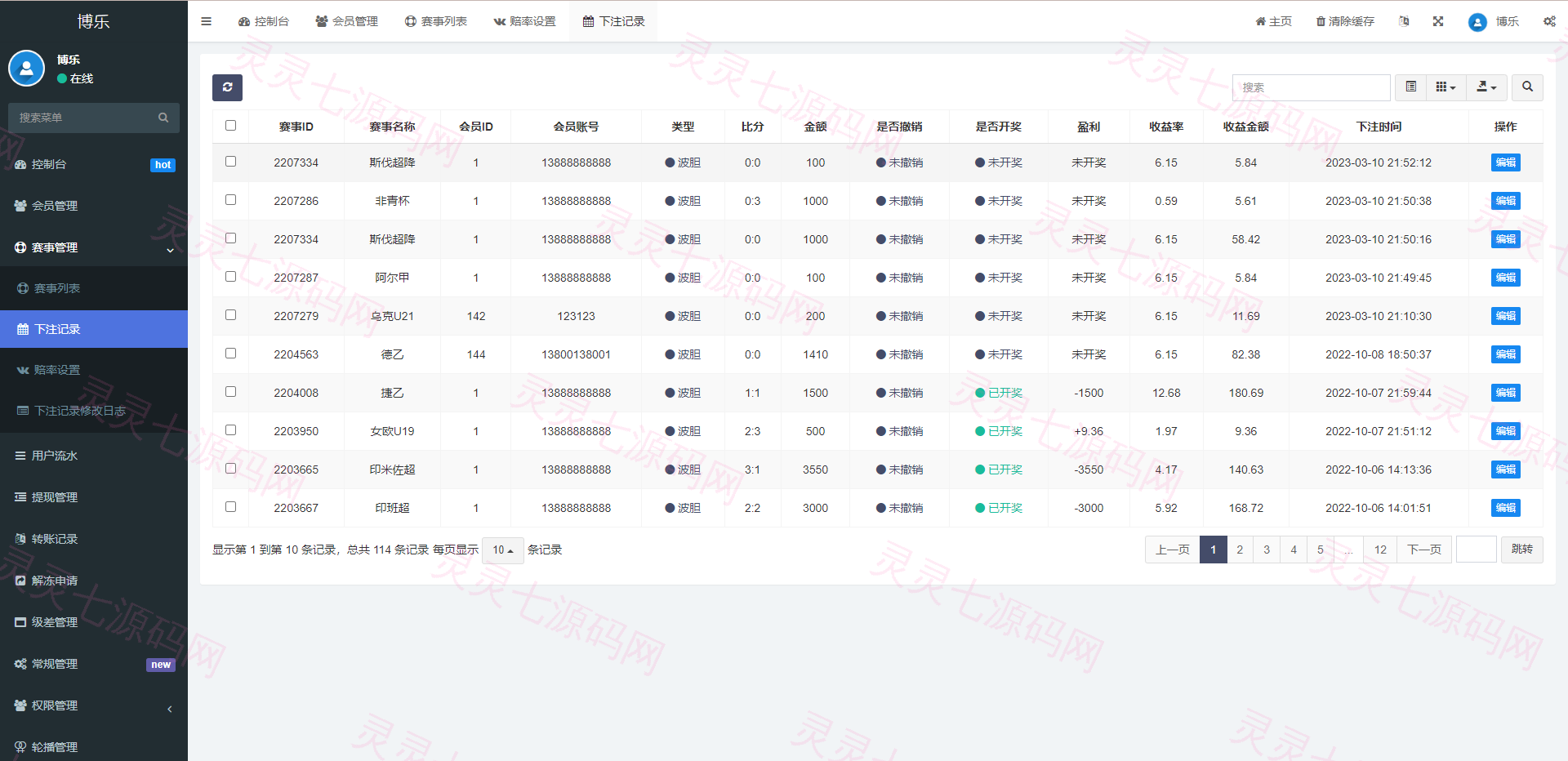The height and width of the screenshot is (761, 1568).
Task: Open the export data dropdown
Action: (1486, 87)
